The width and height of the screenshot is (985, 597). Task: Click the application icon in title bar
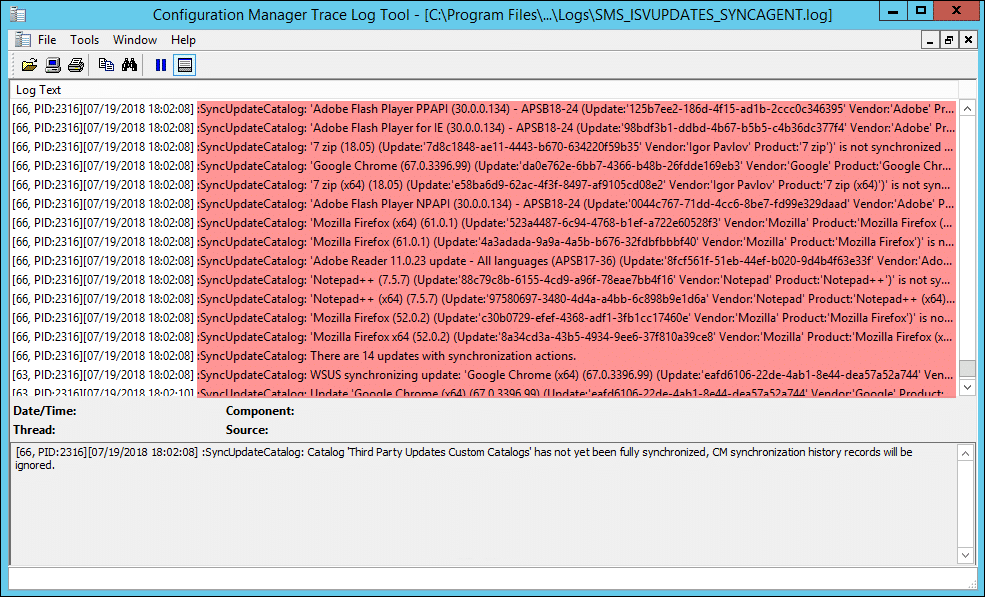pos(18,14)
